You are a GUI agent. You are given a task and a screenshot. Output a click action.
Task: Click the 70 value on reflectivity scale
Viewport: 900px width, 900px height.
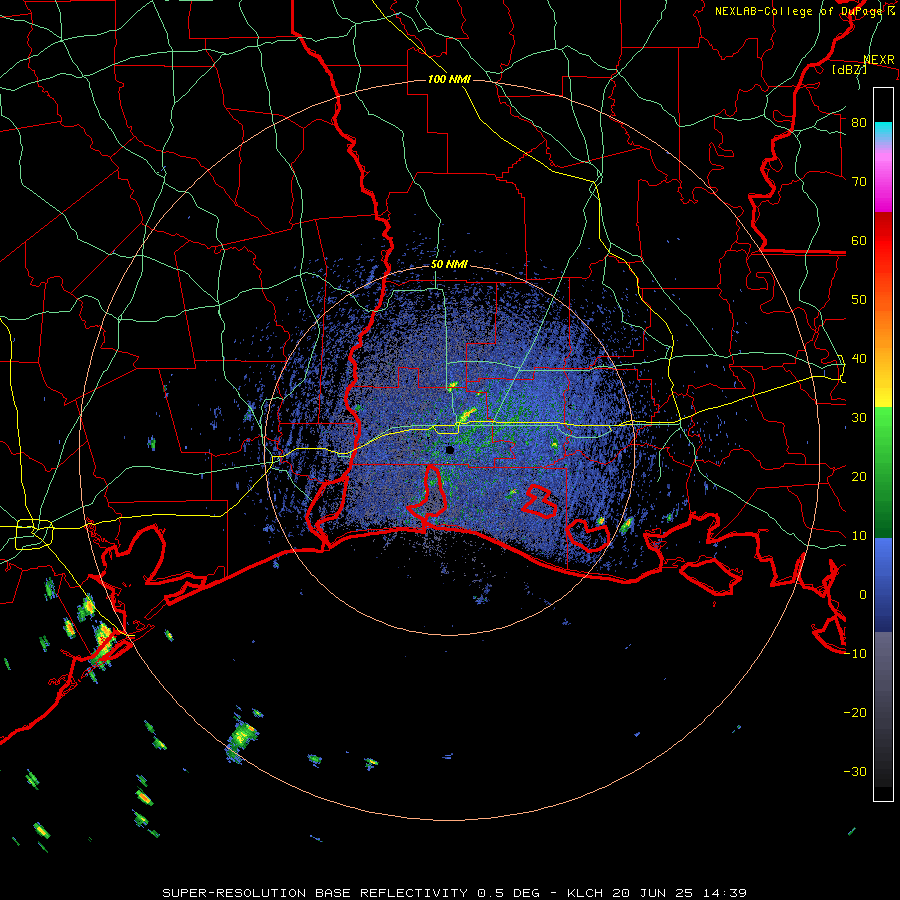click(859, 181)
